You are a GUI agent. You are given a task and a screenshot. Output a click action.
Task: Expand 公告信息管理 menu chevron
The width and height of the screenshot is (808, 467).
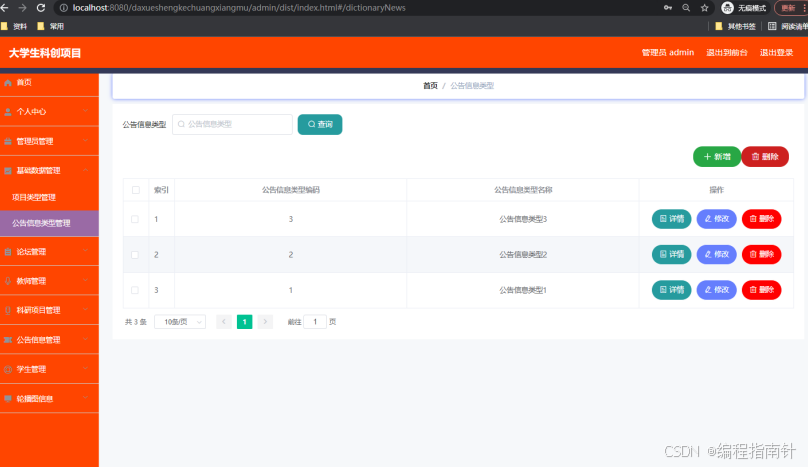pyautogui.click(x=86, y=339)
